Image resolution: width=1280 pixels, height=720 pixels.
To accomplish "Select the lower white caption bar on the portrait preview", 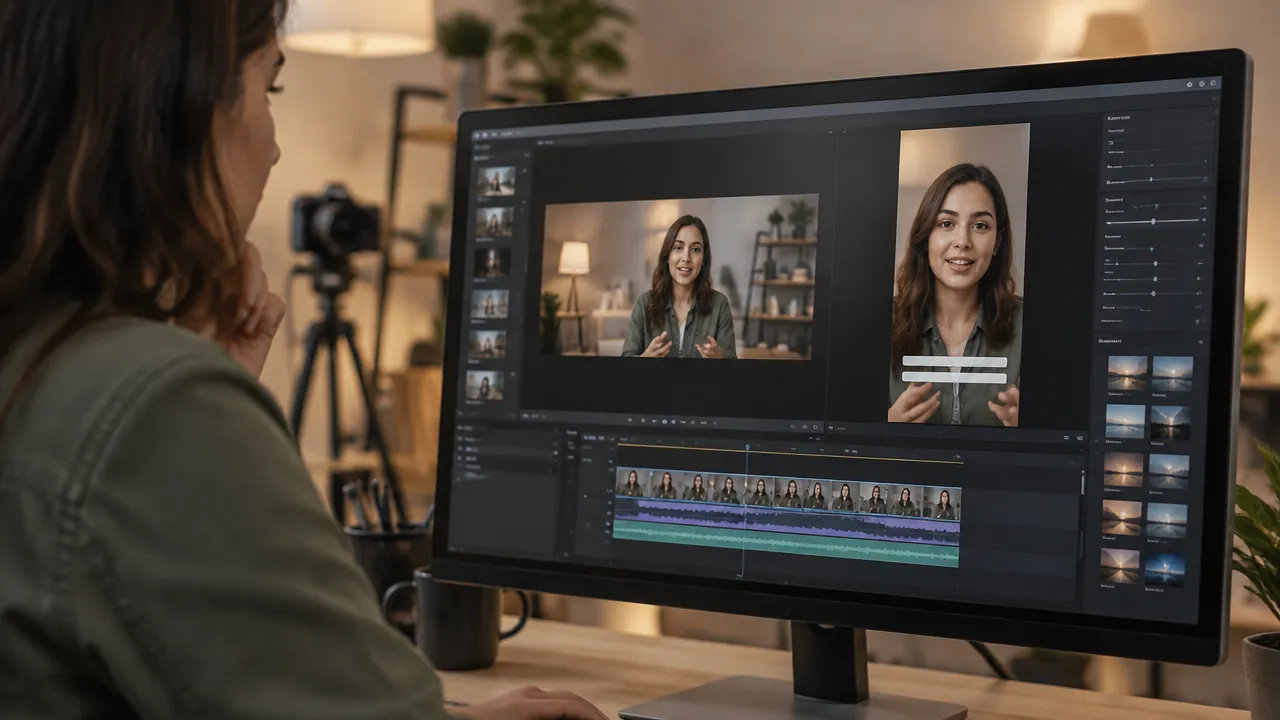I will (x=955, y=377).
